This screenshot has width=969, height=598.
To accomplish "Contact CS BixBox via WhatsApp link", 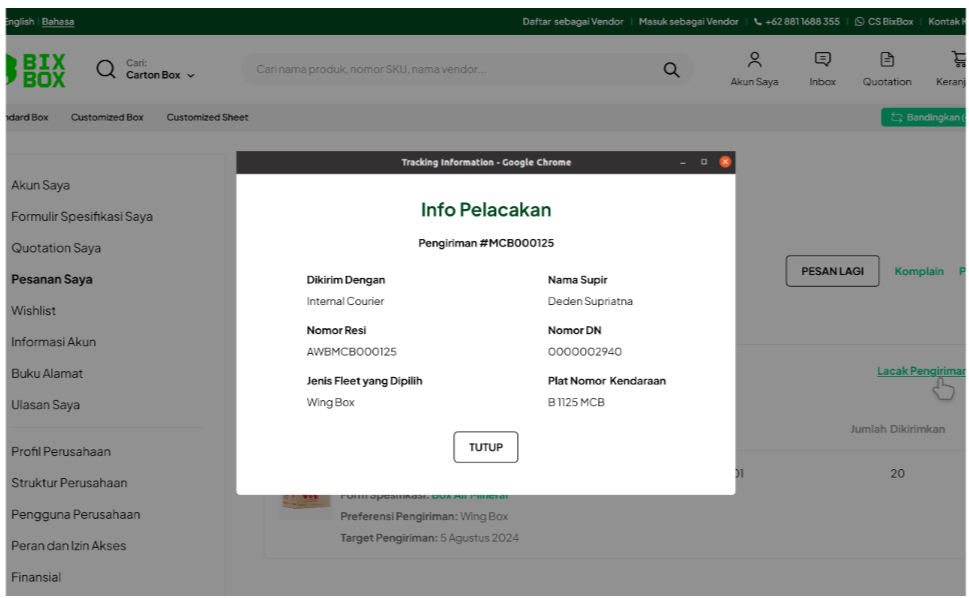I will pyautogui.click(x=883, y=22).
